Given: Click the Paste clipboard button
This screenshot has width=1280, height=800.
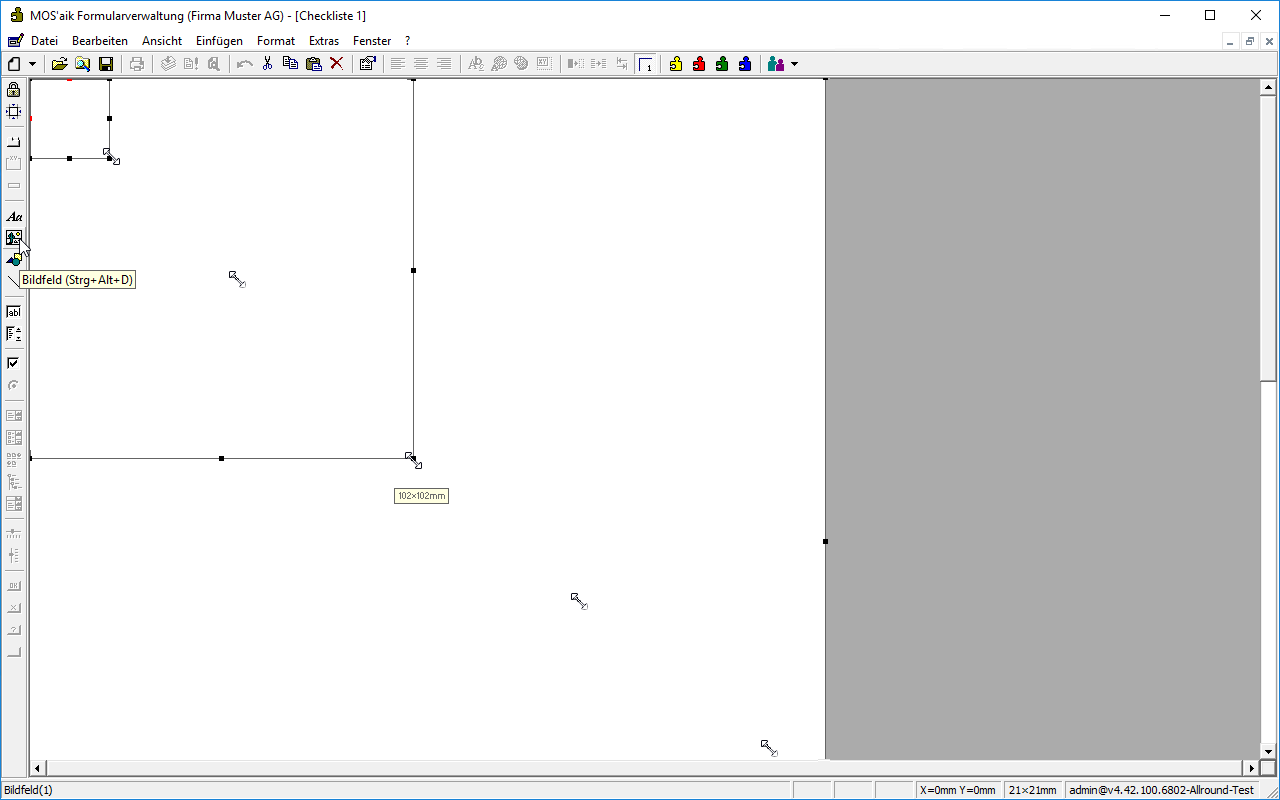Looking at the screenshot, I should 314,64.
